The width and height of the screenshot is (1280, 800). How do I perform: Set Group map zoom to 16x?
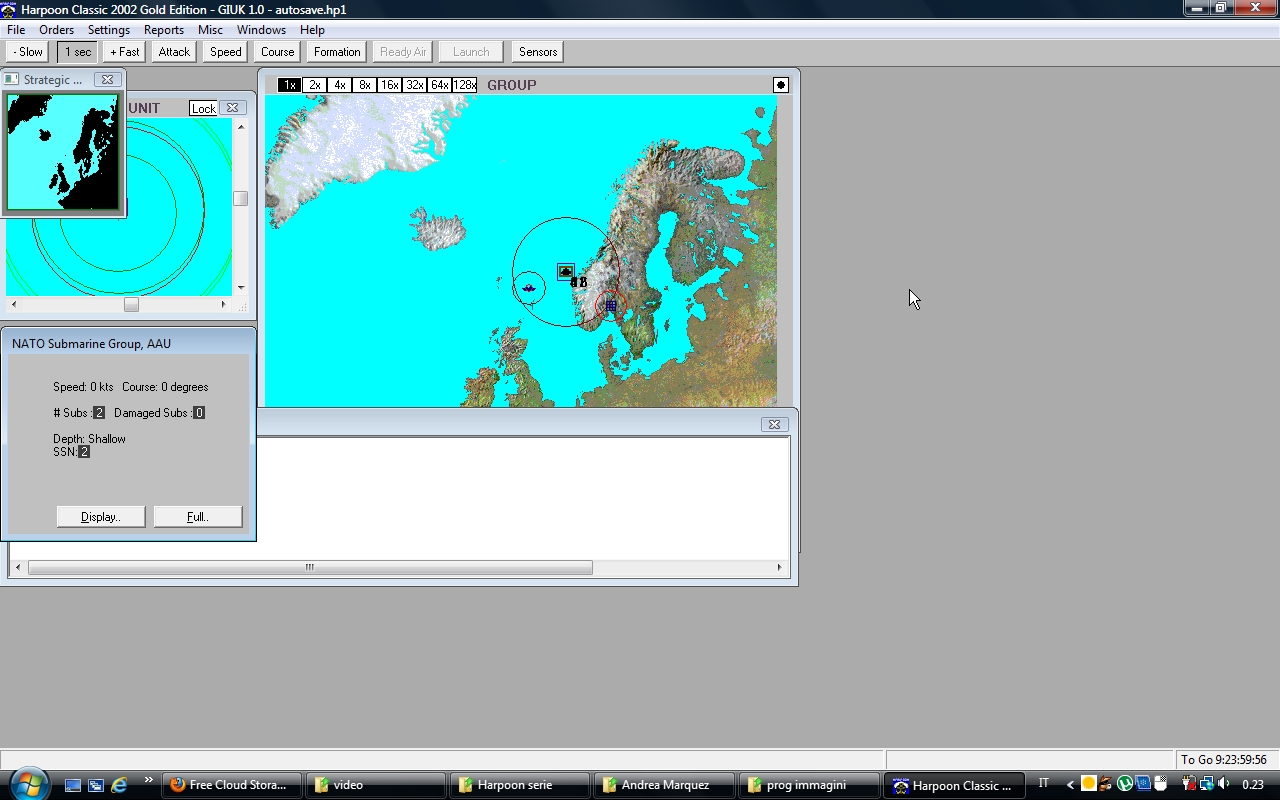(x=389, y=85)
